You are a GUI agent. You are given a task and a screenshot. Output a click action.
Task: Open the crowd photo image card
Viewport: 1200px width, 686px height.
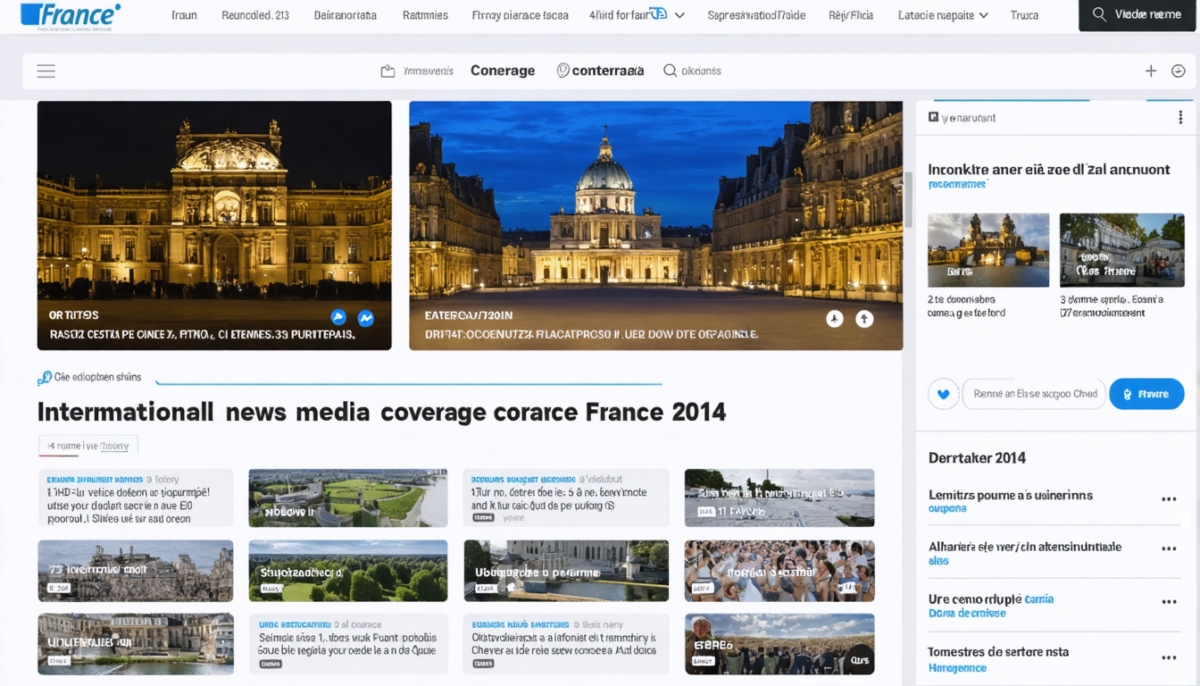coord(779,571)
